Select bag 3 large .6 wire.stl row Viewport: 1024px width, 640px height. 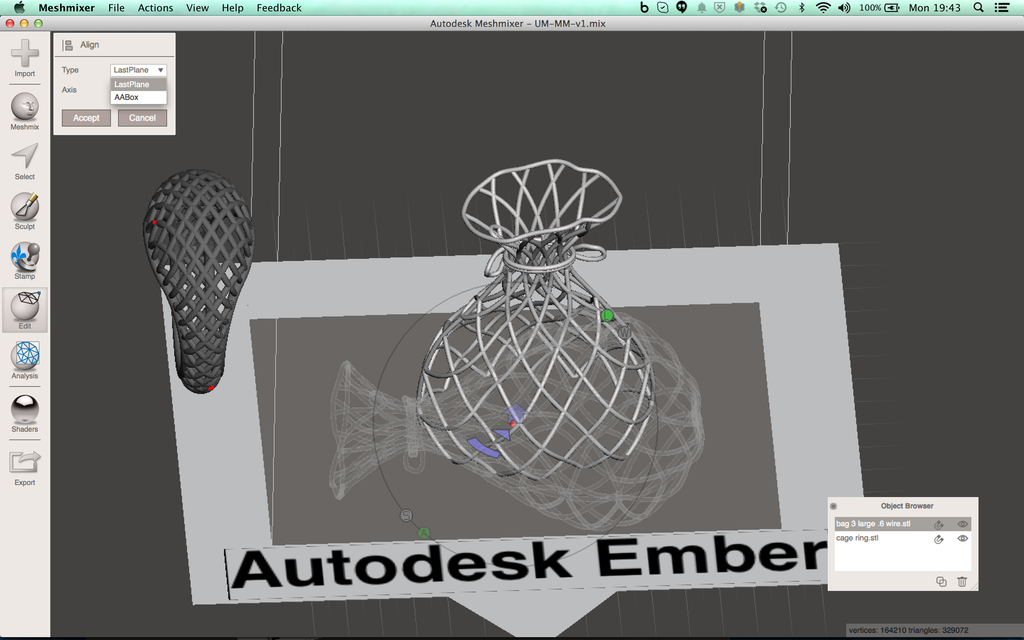click(903, 524)
